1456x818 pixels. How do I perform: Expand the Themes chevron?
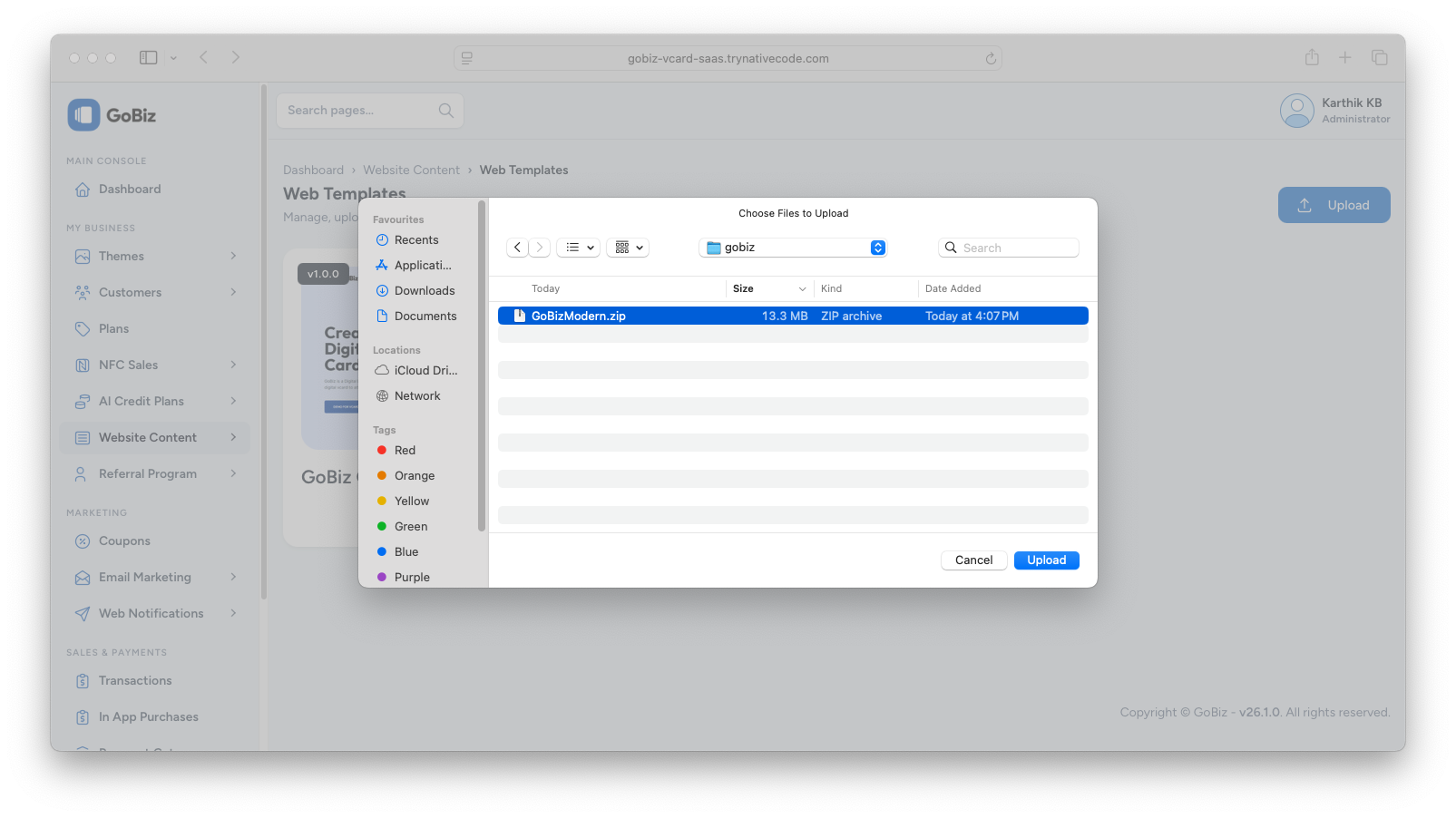coord(233,256)
